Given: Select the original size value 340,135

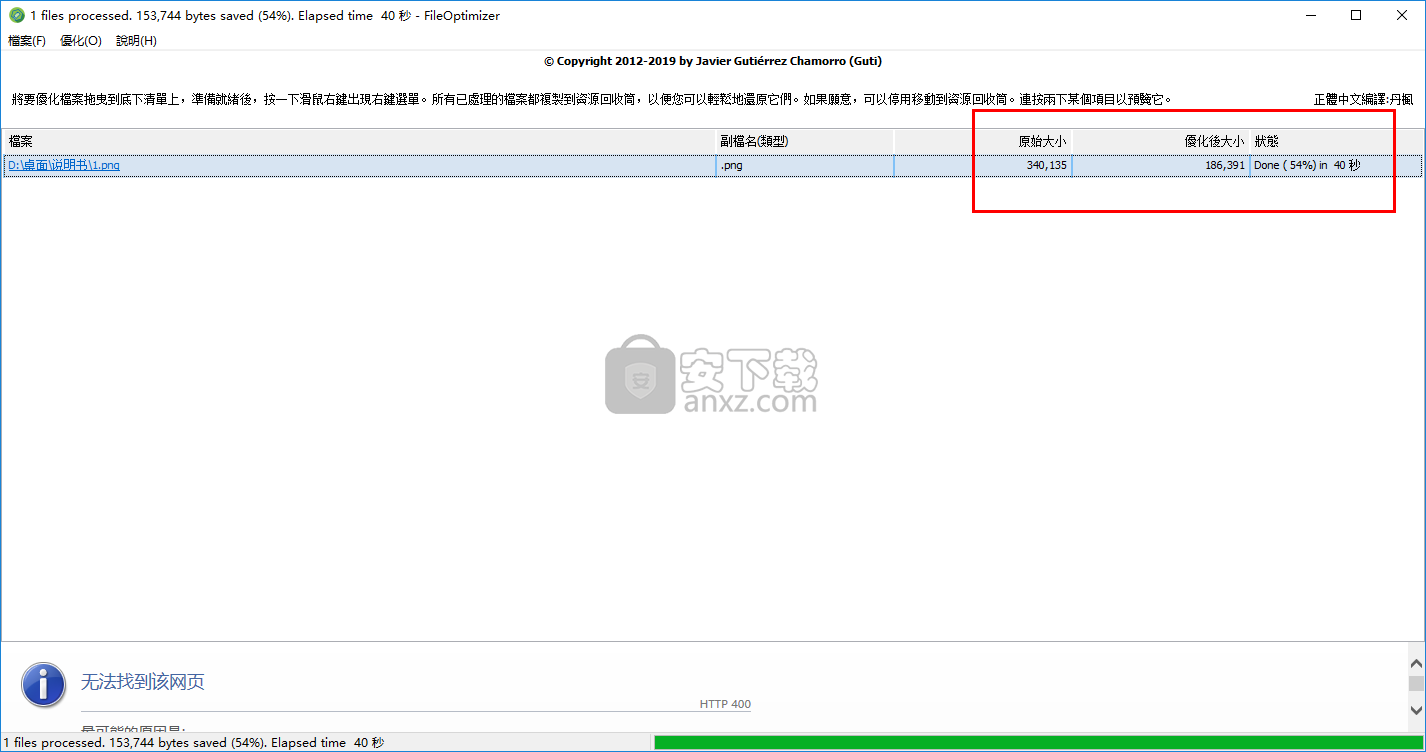Looking at the screenshot, I should [1047, 165].
